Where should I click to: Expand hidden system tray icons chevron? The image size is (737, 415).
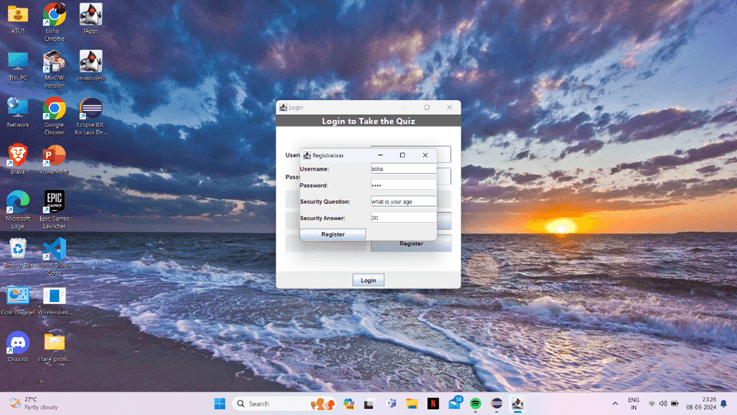[615, 404]
